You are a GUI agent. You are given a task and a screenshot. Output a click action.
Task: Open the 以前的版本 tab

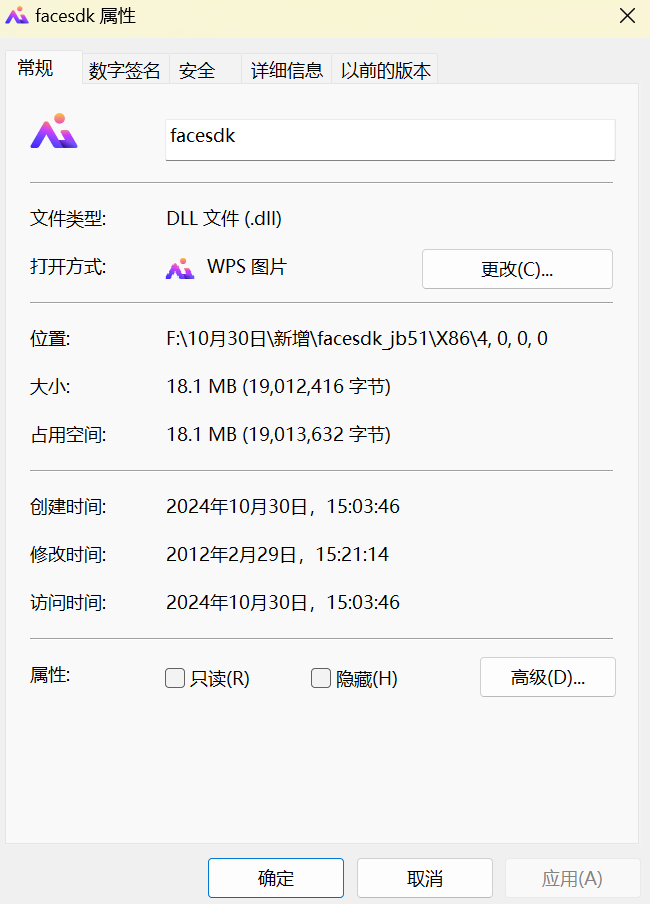coord(386,70)
